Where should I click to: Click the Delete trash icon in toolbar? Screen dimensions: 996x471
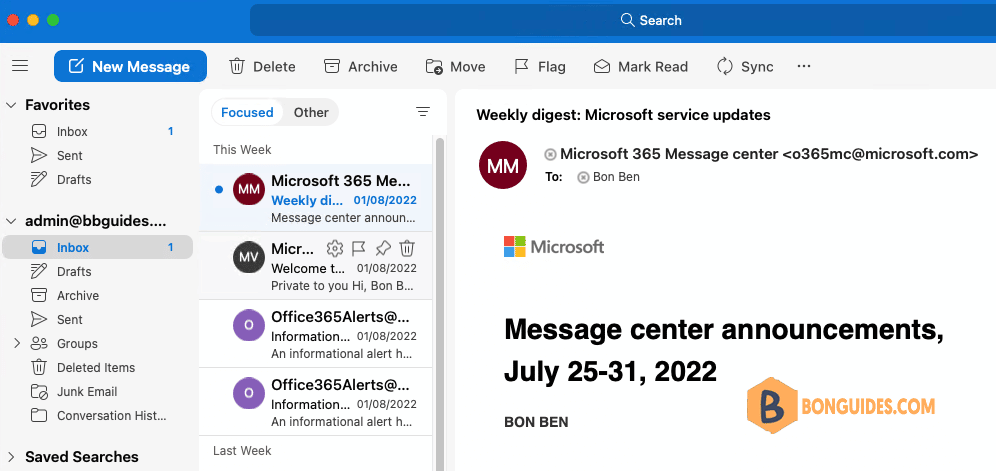tap(237, 66)
